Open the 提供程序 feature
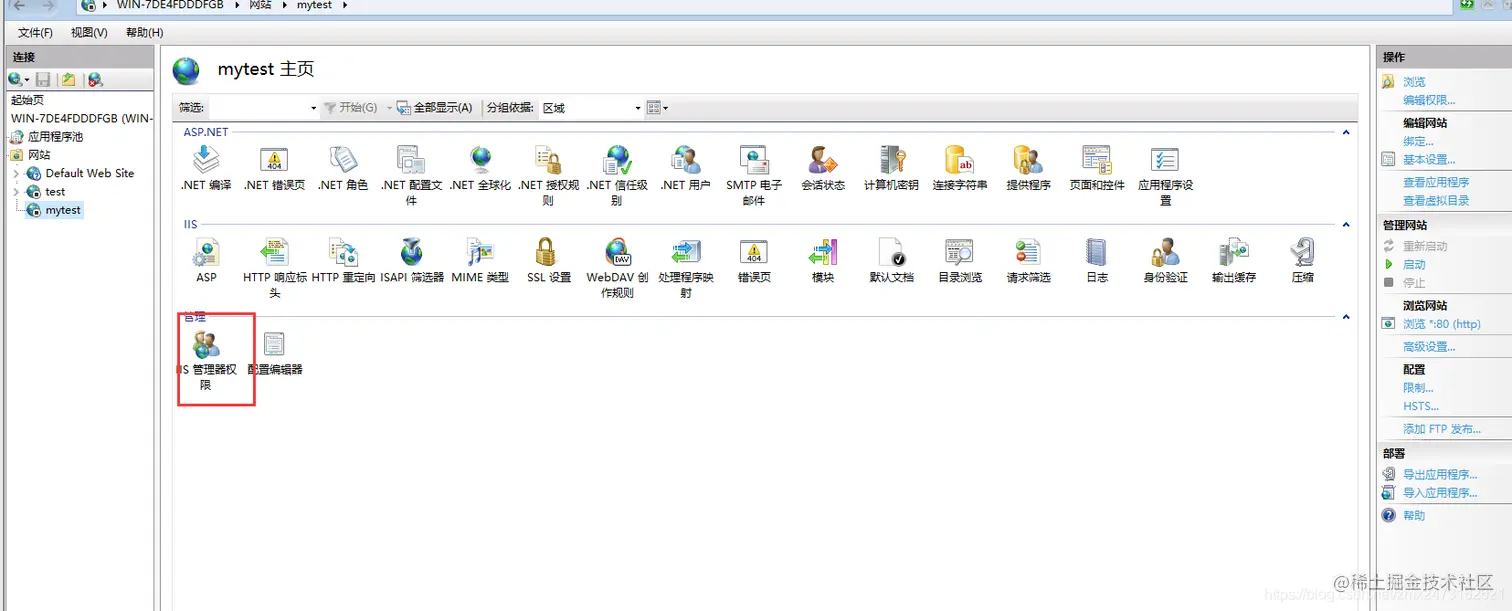The image size is (1512, 611). point(1028,169)
